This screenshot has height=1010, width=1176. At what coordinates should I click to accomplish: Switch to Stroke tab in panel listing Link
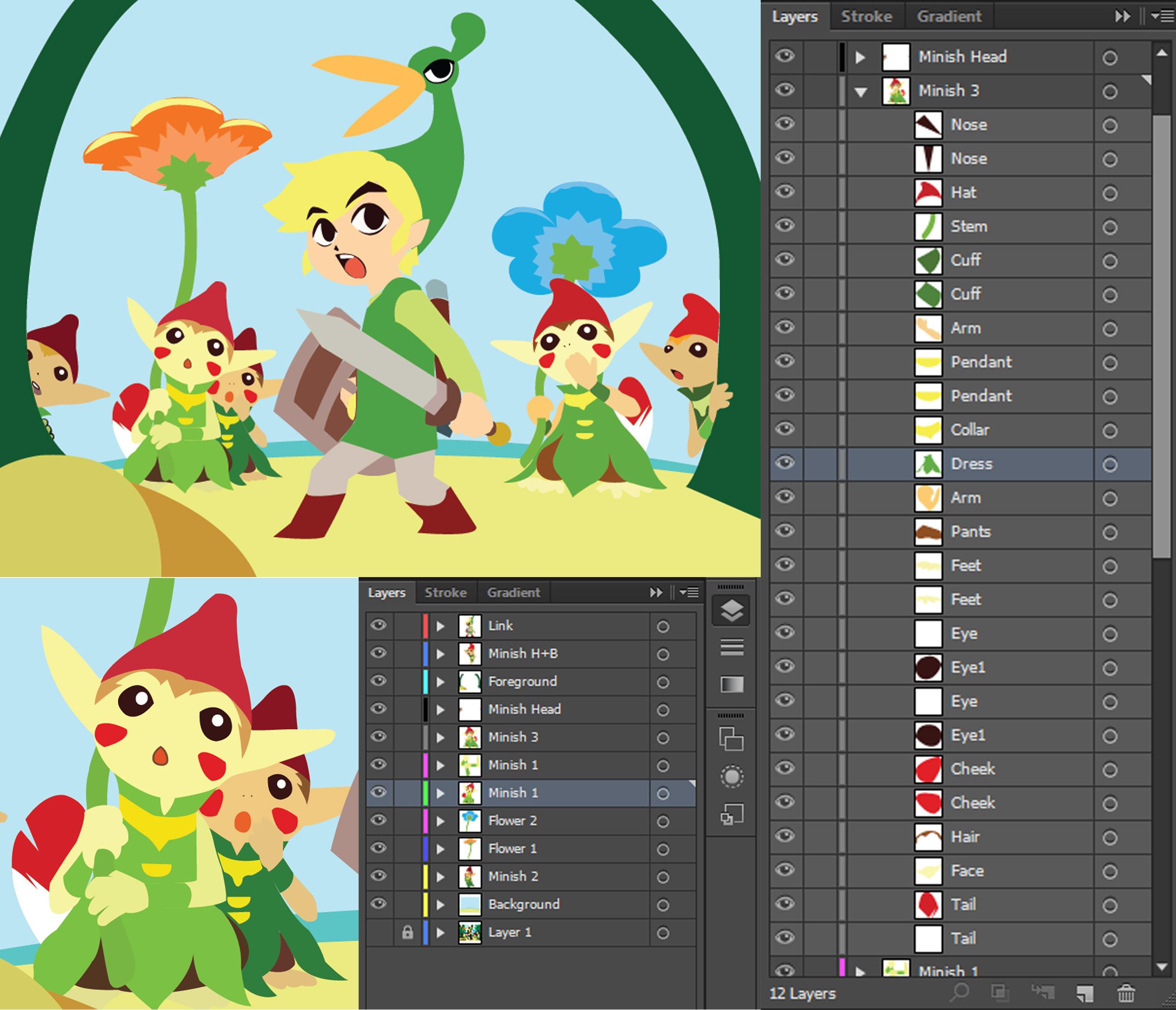446,592
